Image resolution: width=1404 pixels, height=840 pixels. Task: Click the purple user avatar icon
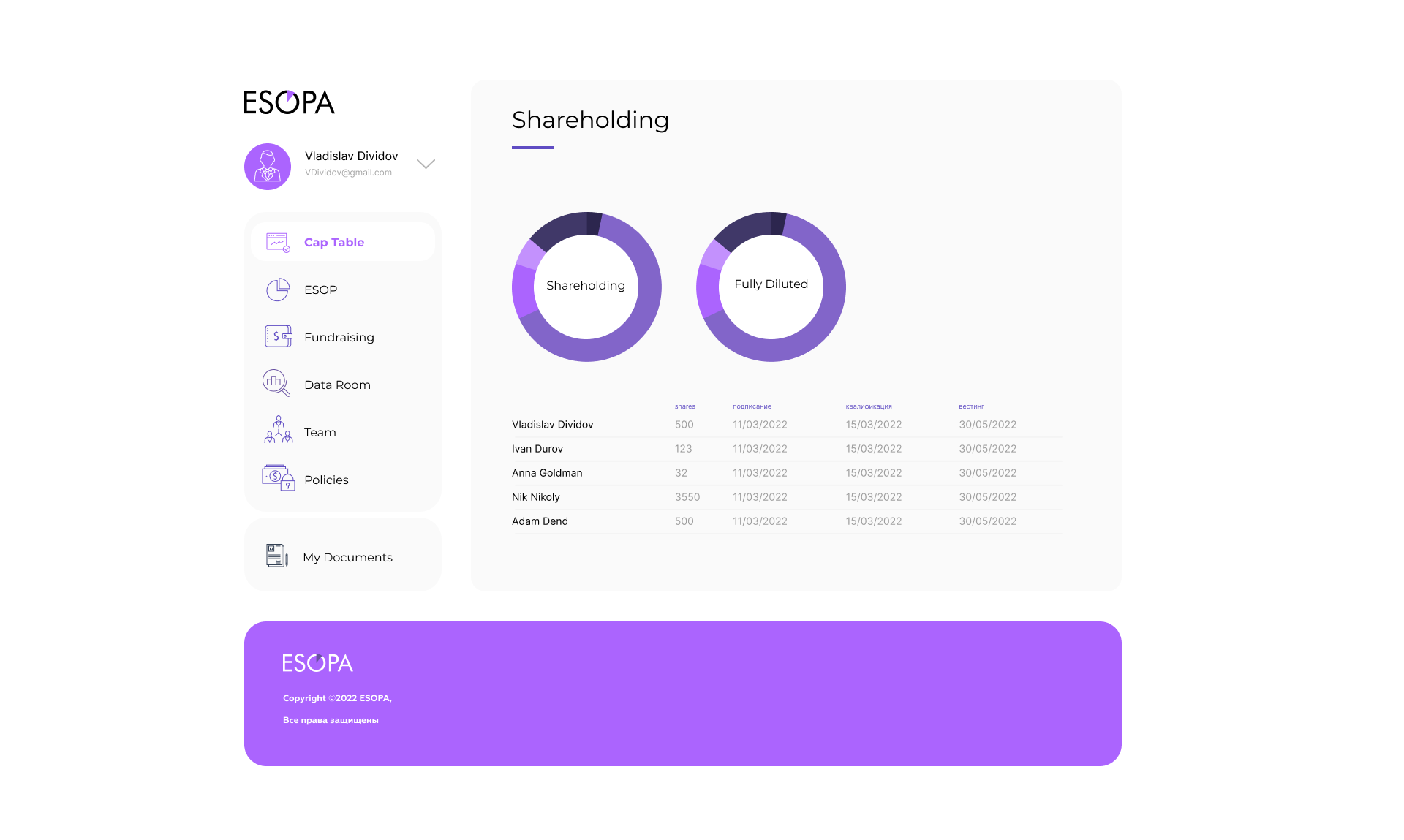(x=268, y=167)
